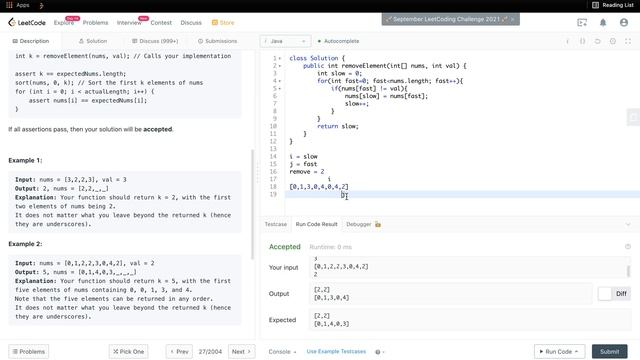Go to the Next problem

click(242, 351)
